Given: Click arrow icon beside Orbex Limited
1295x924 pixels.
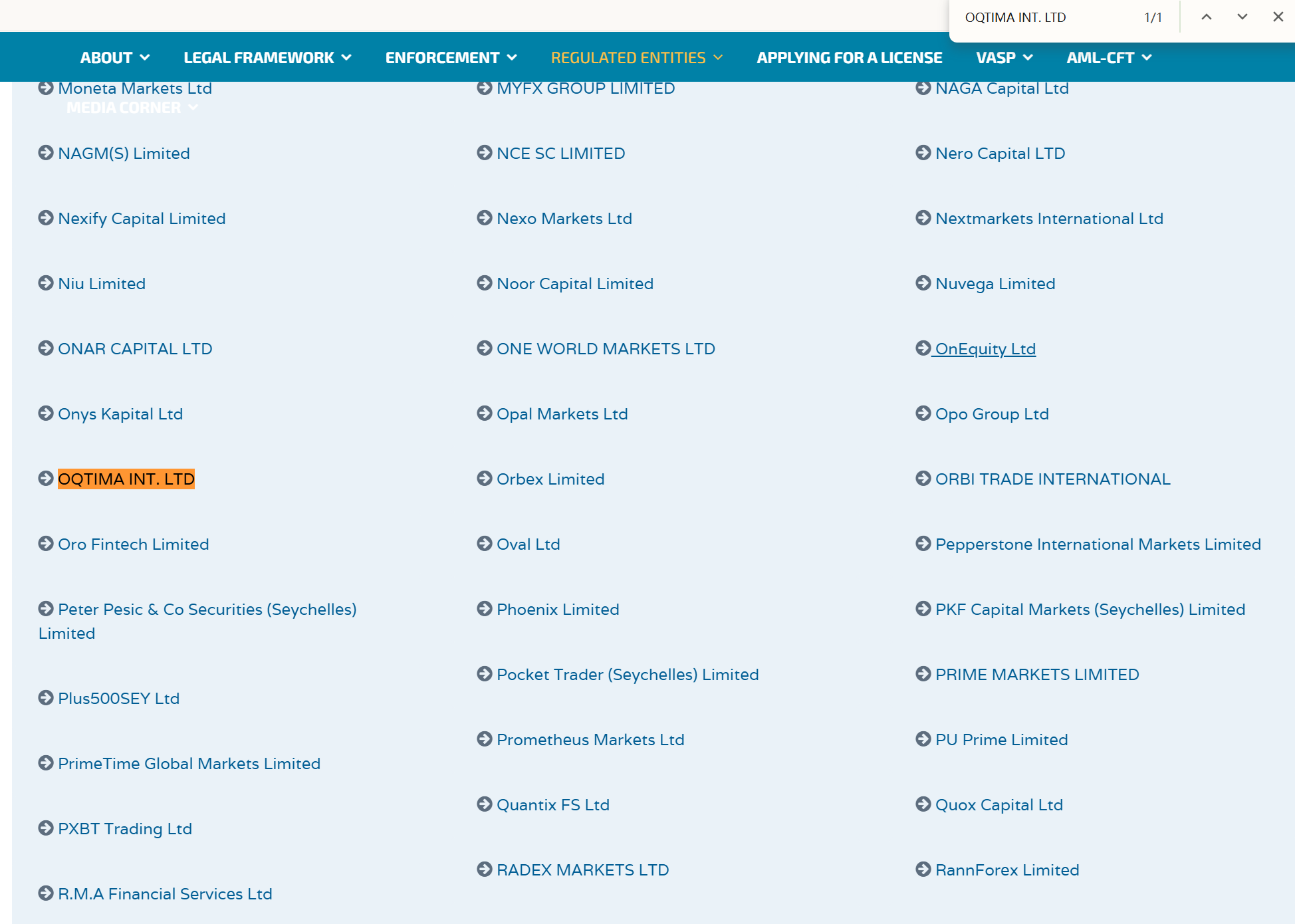Looking at the screenshot, I should coord(485,479).
